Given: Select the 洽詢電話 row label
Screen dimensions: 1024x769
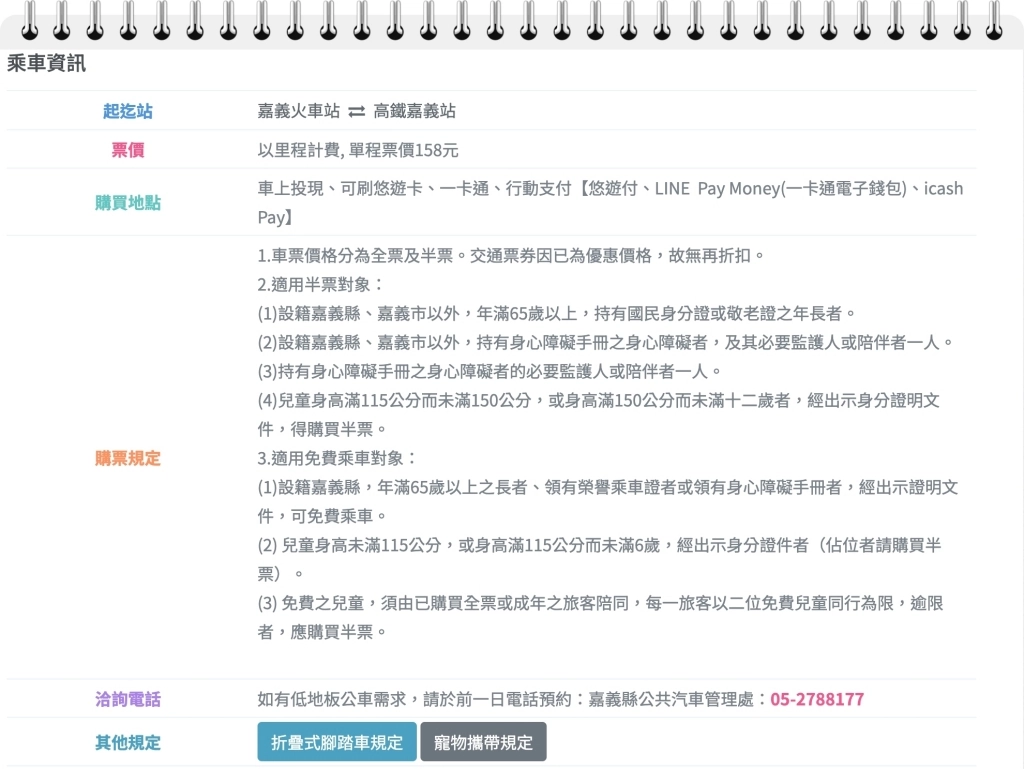Looking at the screenshot, I should click(127, 699).
